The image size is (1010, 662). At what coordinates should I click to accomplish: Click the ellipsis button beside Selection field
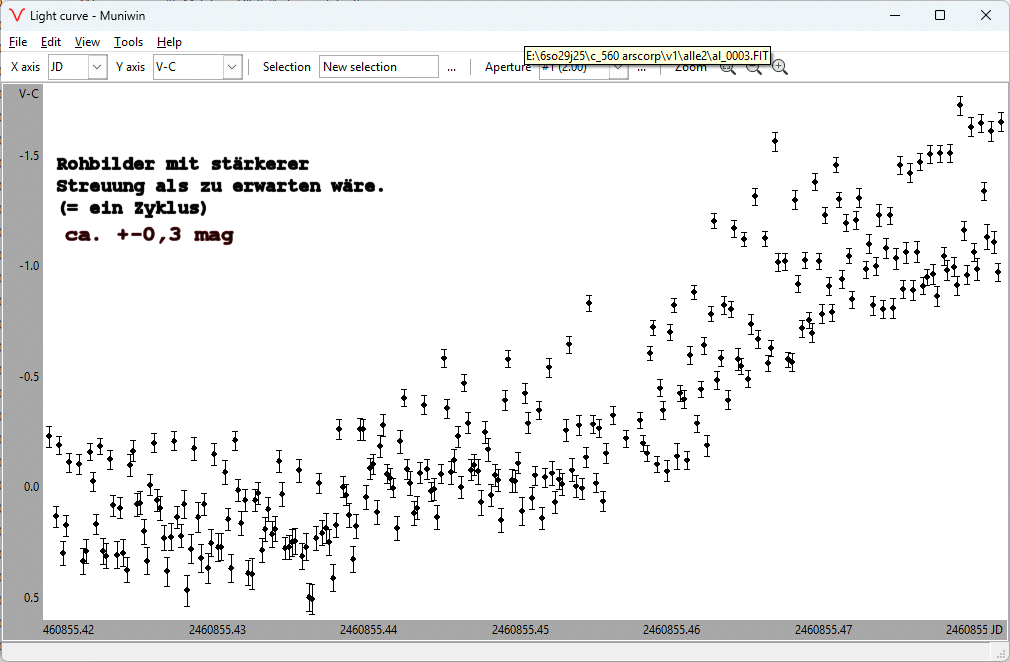(451, 67)
